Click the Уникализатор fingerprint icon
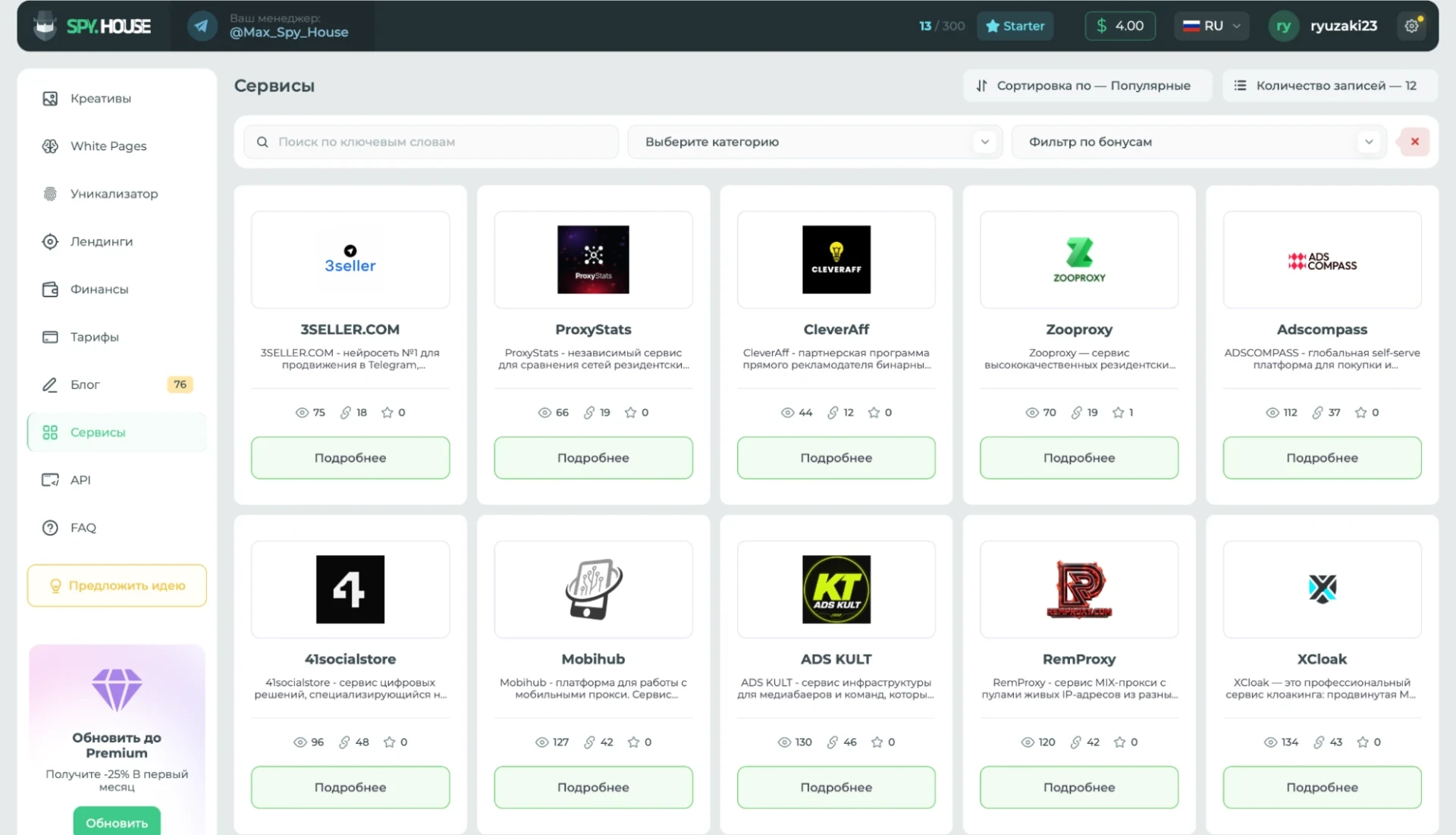 tap(50, 194)
